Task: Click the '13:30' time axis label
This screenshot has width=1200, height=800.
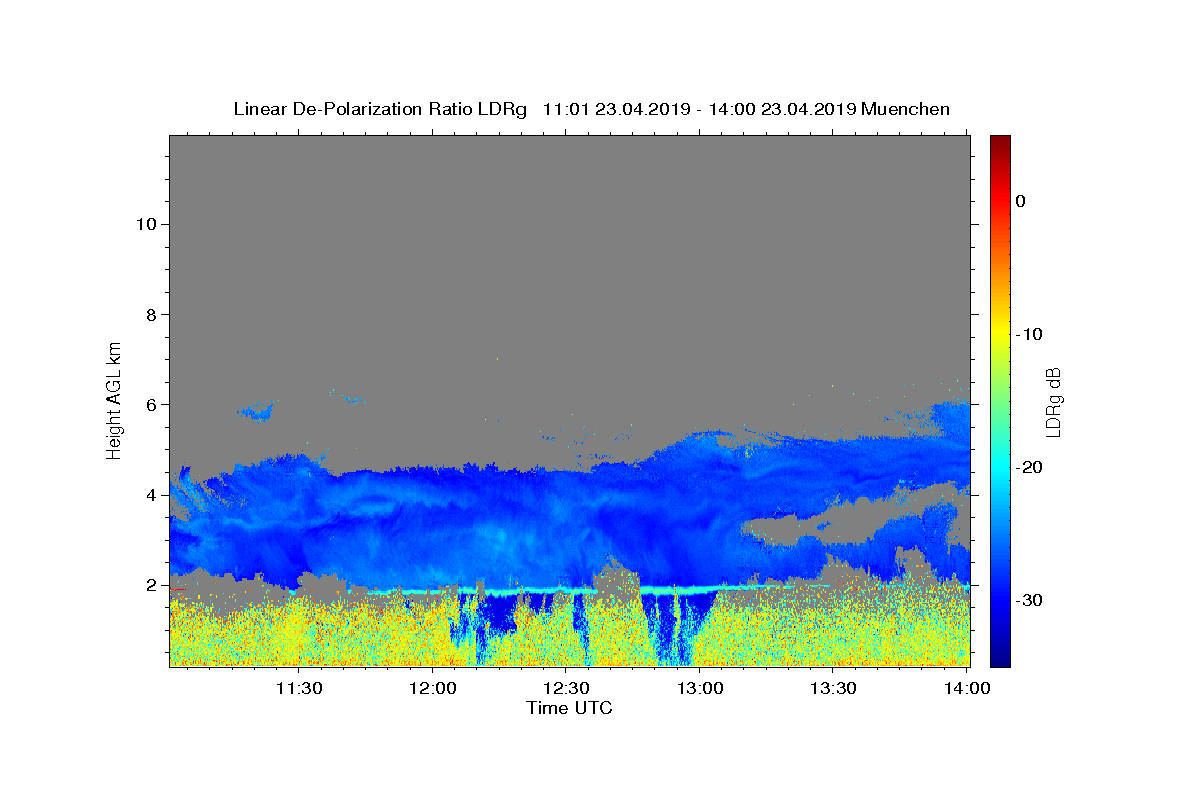Action: [x=833, y=689]
